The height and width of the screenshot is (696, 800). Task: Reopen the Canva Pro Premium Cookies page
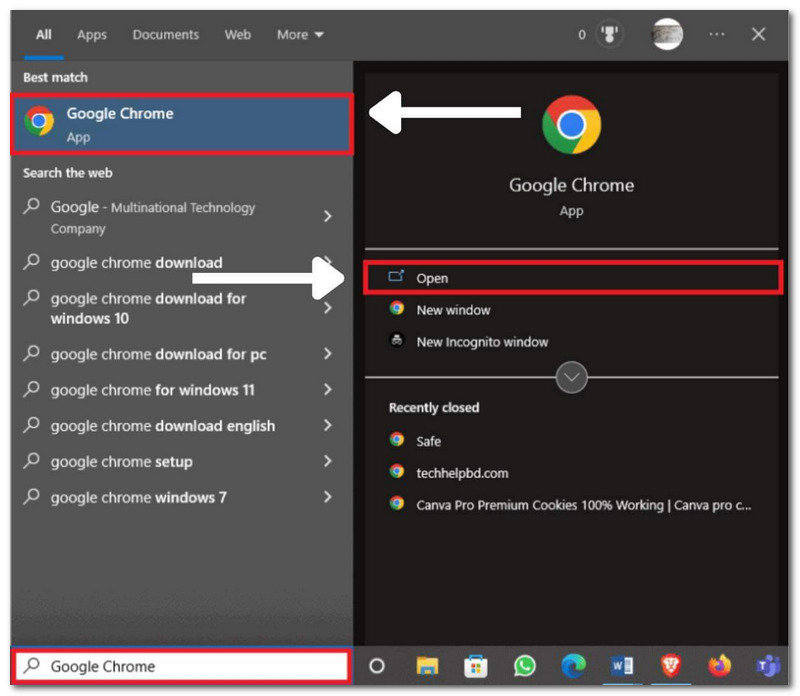tap(572, 505)
